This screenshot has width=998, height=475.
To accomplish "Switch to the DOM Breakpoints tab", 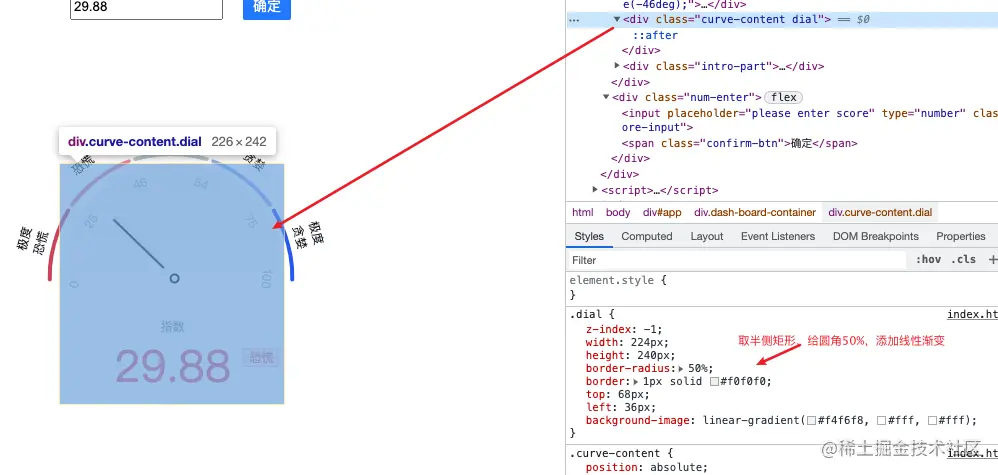I will tap(876, 236).
